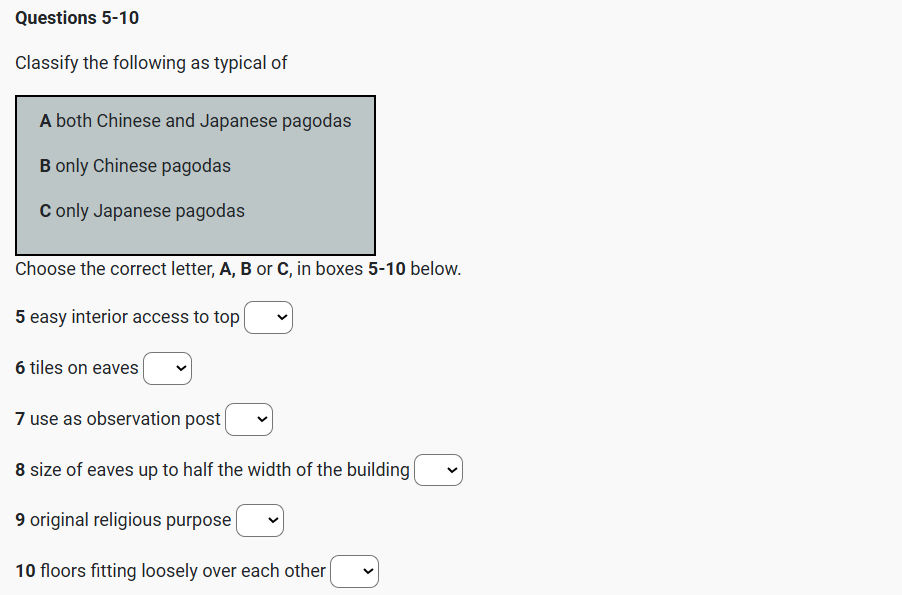
Task: Click the 'Choose the correct letter' instruction
Action: coord(238,269)
